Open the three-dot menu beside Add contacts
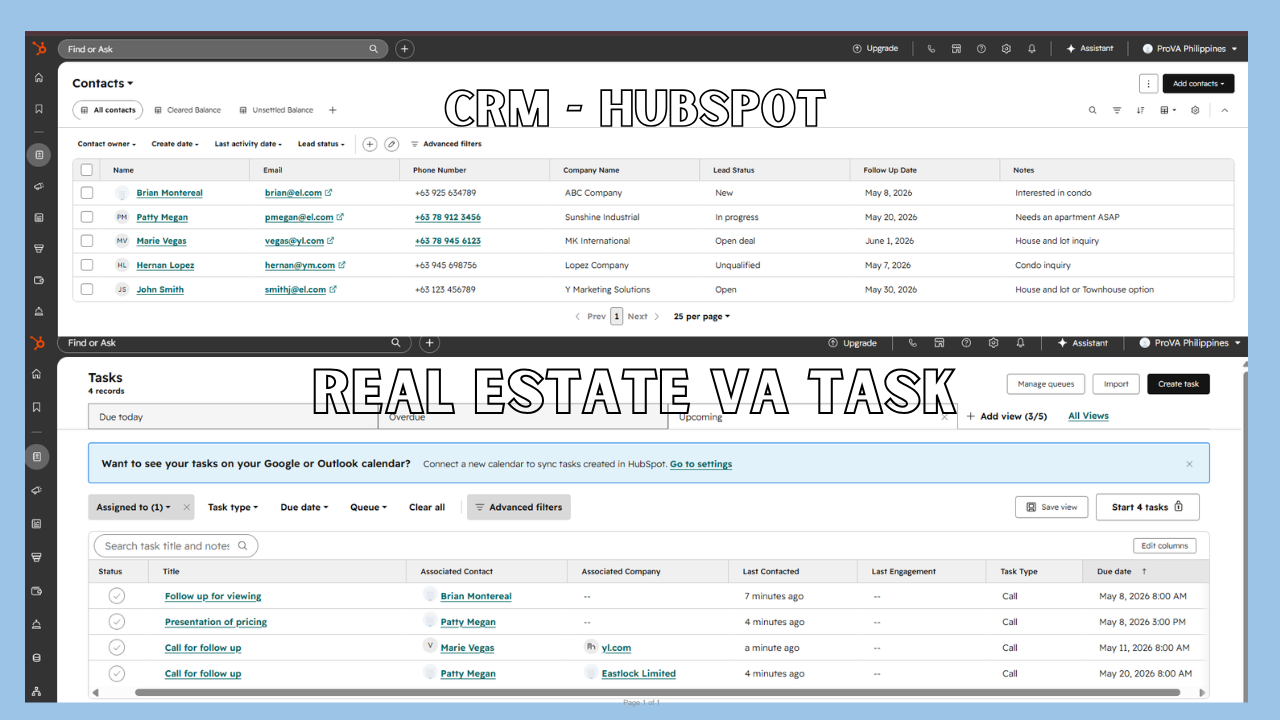The width and height of the screenshot is (1280, 720). click(1149, 84)
